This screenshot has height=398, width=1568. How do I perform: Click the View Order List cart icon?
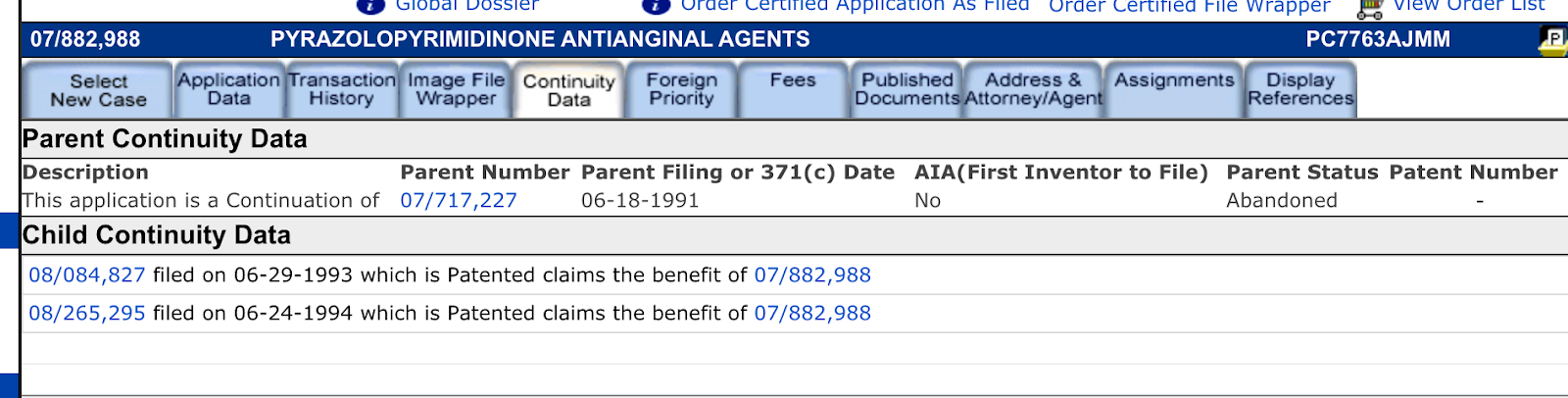[x=1370, y=9]
